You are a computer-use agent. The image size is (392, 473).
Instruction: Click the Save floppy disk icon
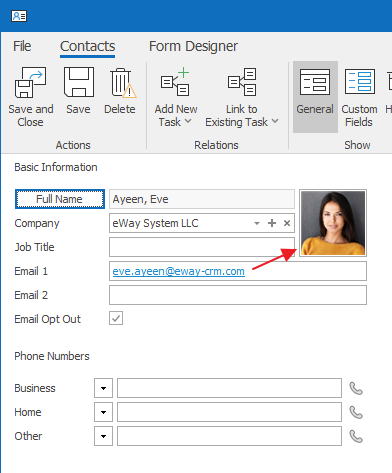[79, 82]
